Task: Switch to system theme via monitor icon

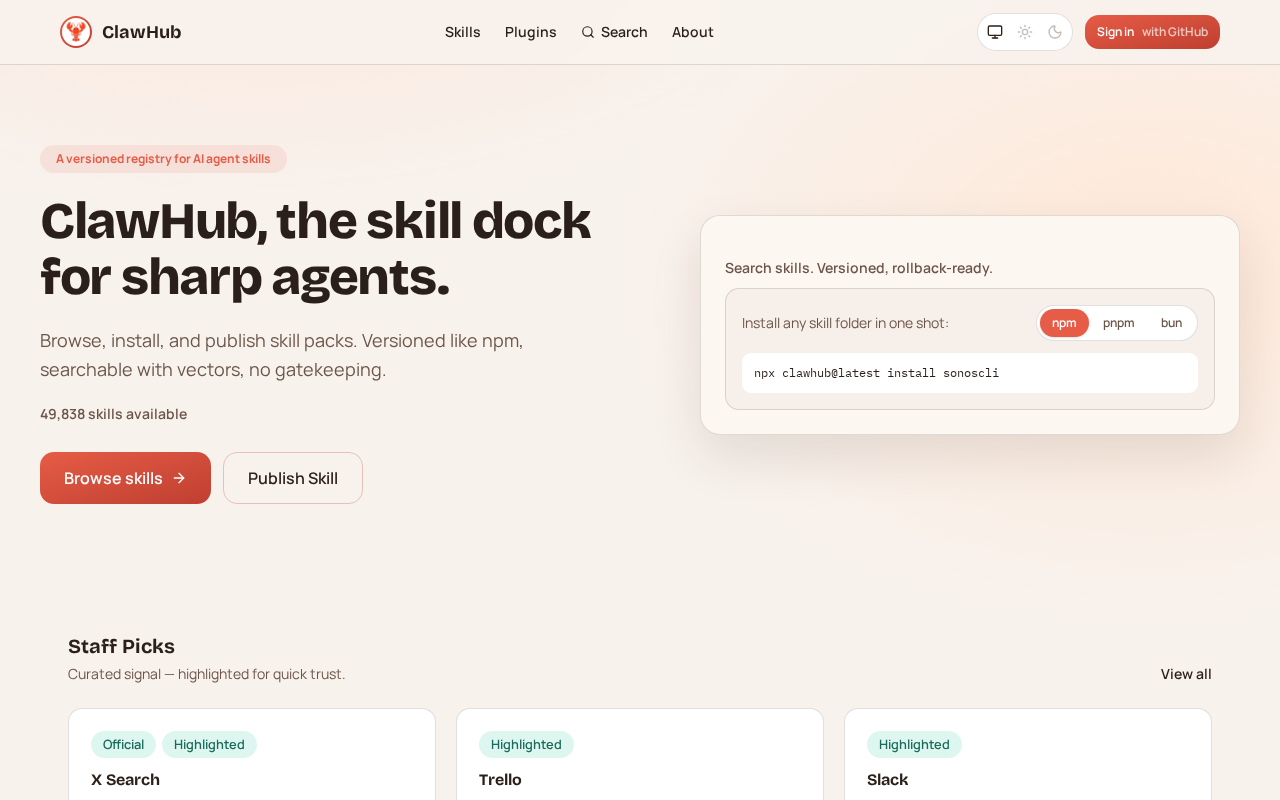Action: [994, 31]
